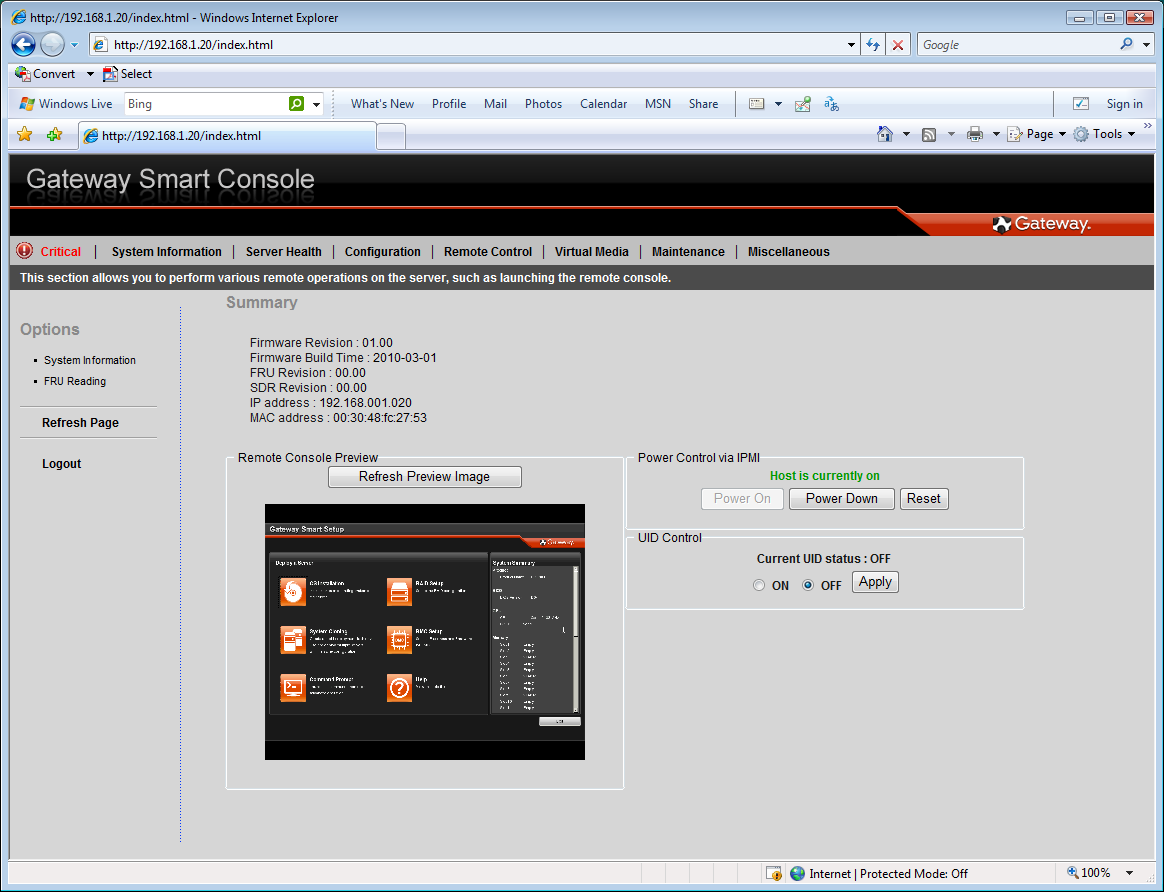Click the Refresh Page link
The width and height of the screenshot is (1164, 892).
pyautogui.click(x=80, y=422)
